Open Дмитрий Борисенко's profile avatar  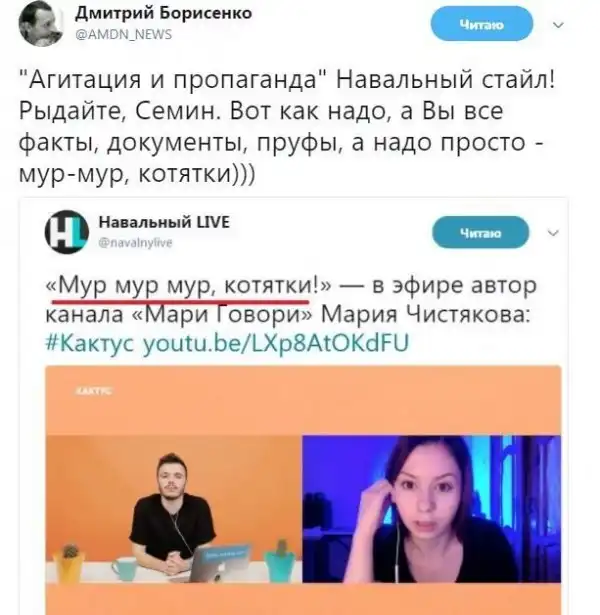click(41, 25)
